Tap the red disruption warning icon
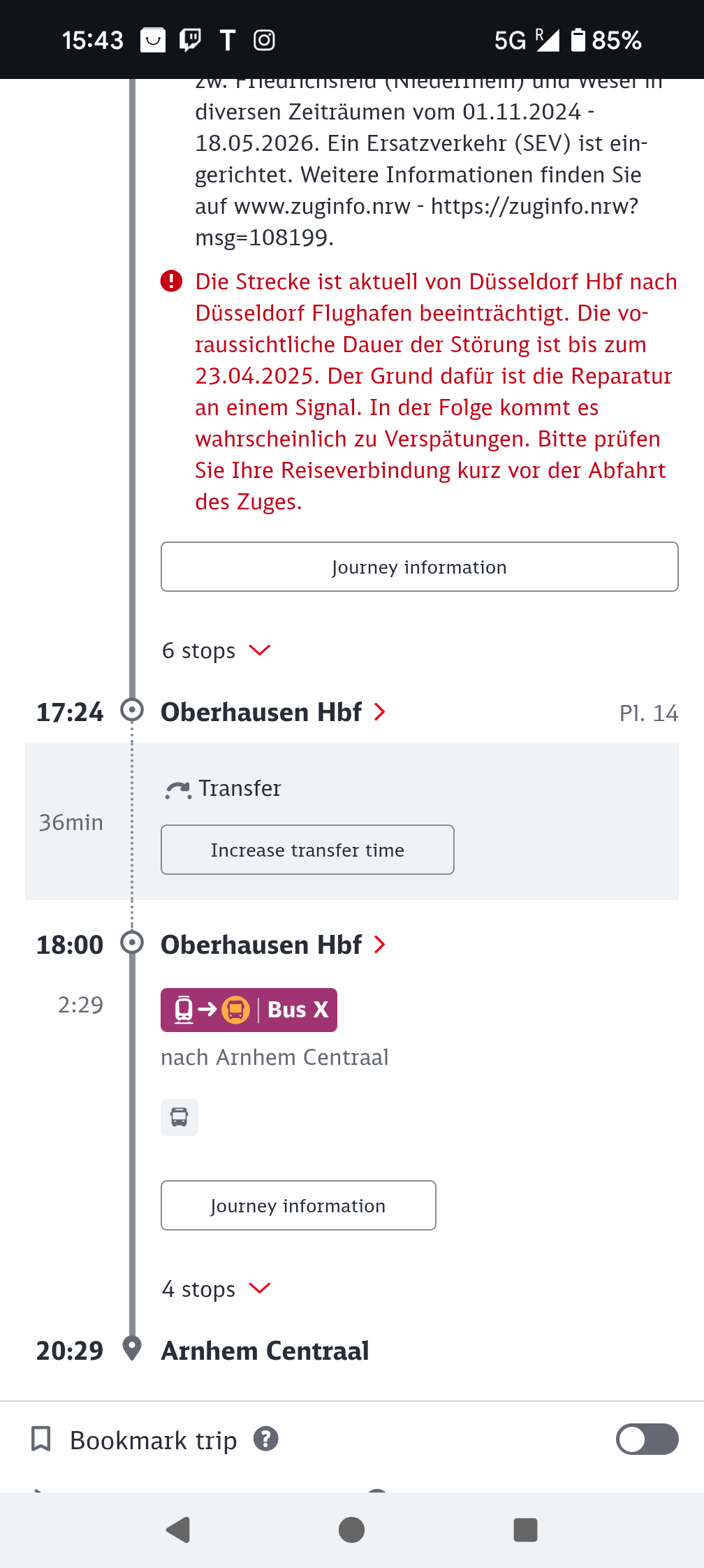The width and height of the screenshot is (704, 1568). pos(171,281)
